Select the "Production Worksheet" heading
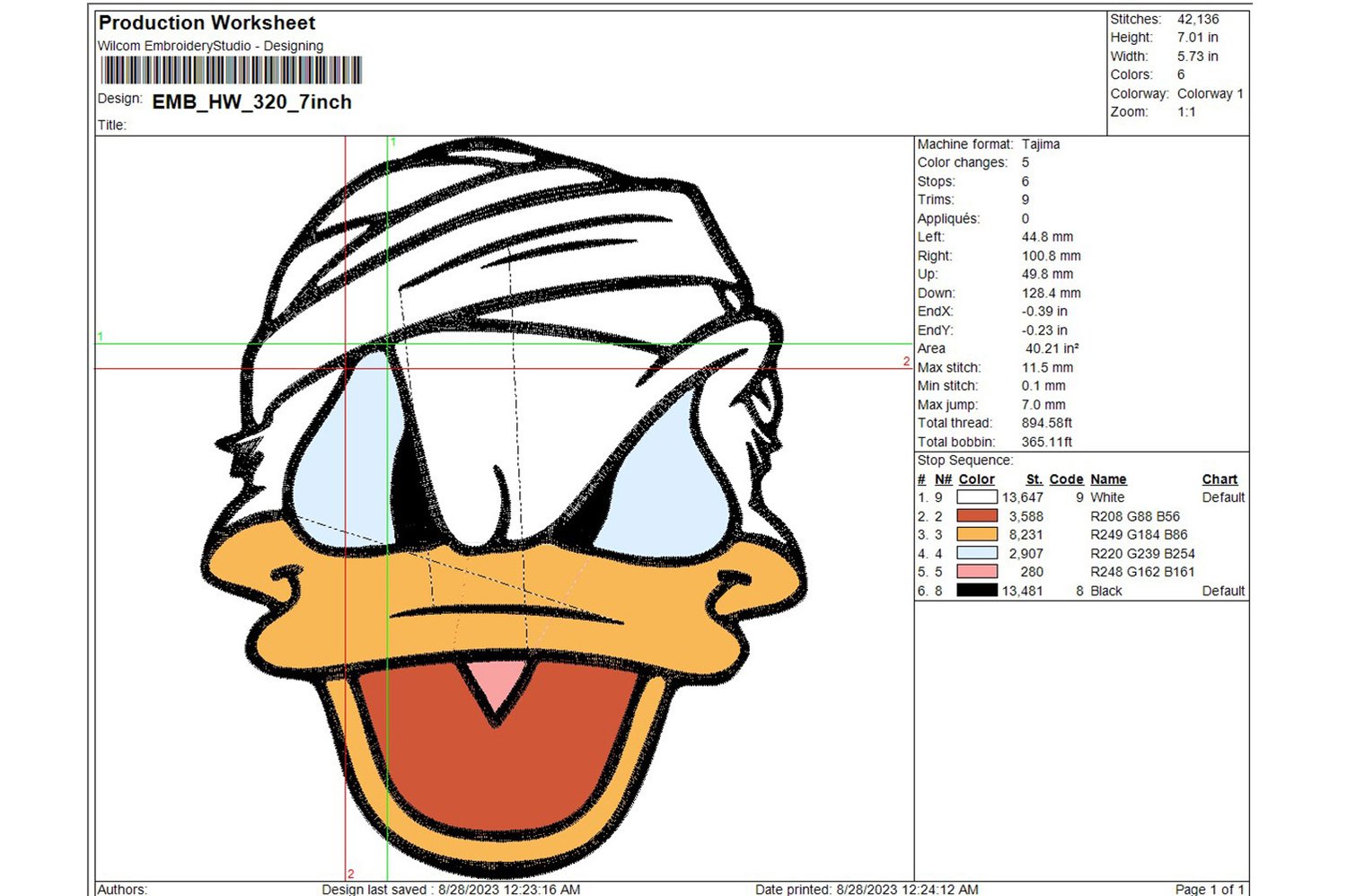This screenshot has width=1347, height=896. [207, 23]
